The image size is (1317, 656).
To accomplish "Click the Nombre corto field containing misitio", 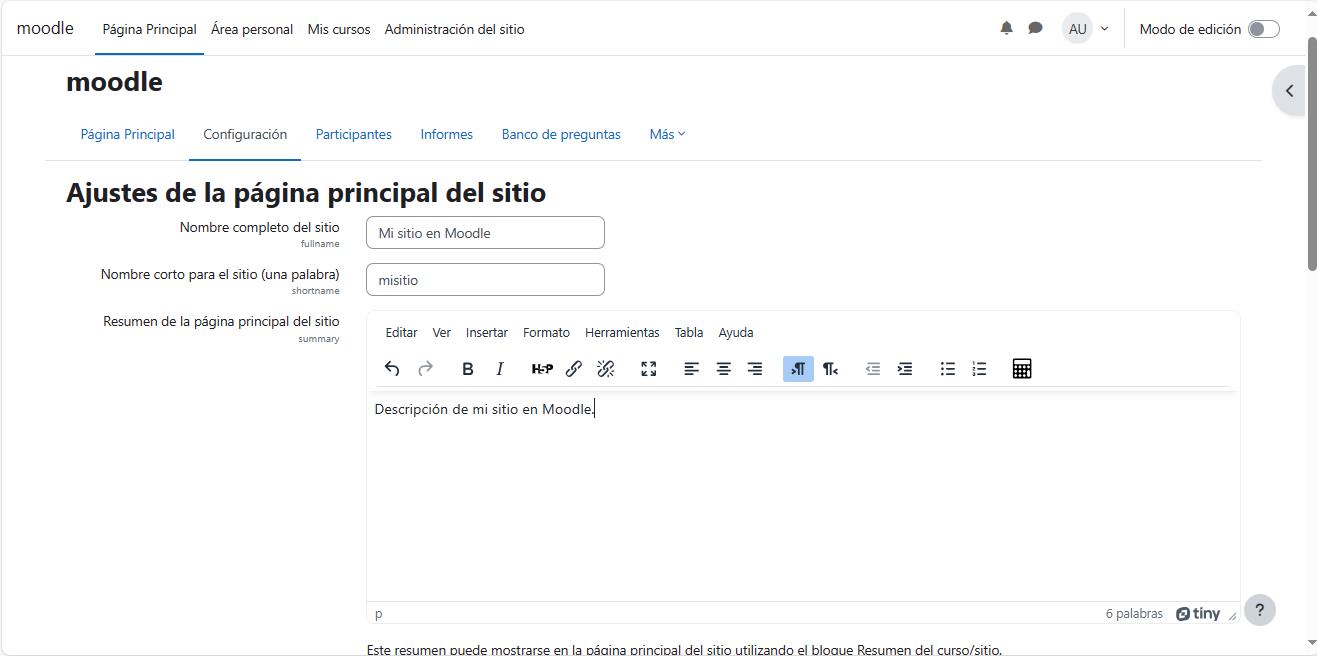I will coord(485,280).
